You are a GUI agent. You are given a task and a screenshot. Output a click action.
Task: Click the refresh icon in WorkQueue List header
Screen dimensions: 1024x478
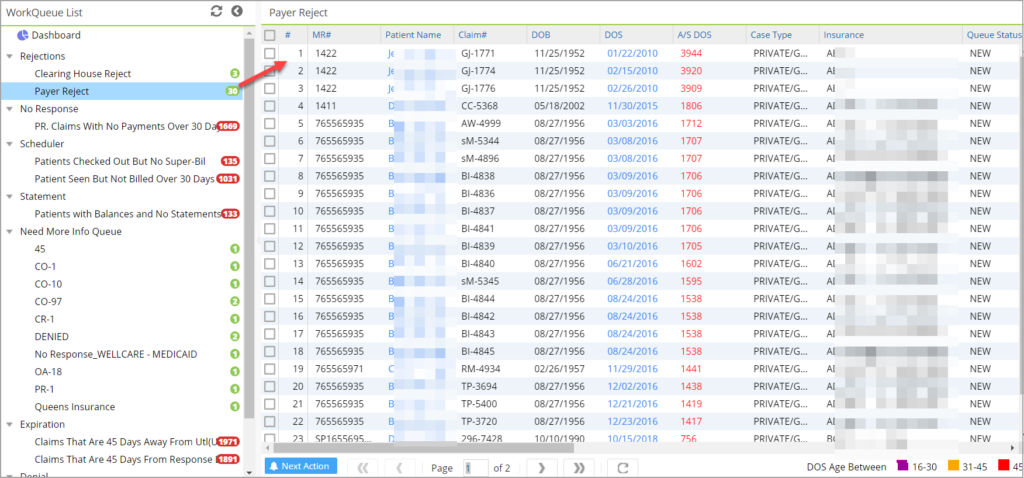(216, 11)
